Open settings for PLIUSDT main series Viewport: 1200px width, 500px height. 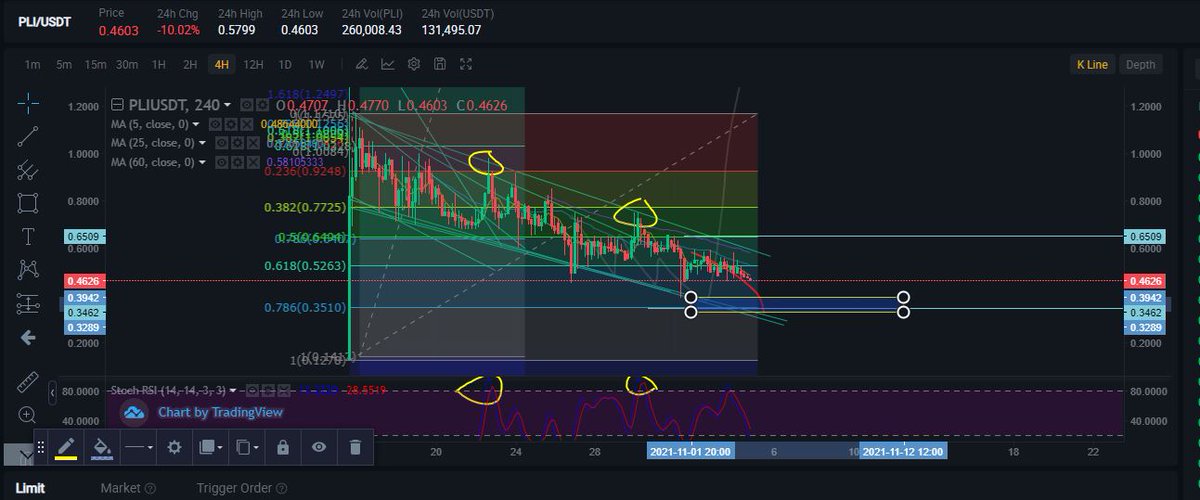(262, 105)
